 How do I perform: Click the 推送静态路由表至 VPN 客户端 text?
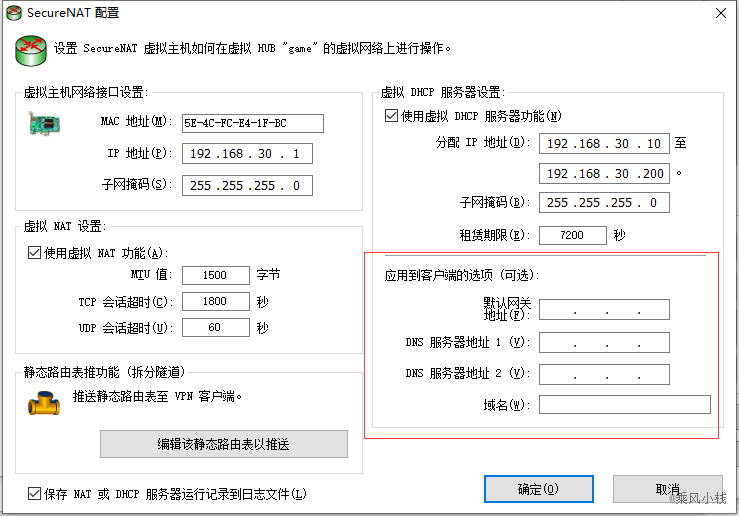coord(157,396)
